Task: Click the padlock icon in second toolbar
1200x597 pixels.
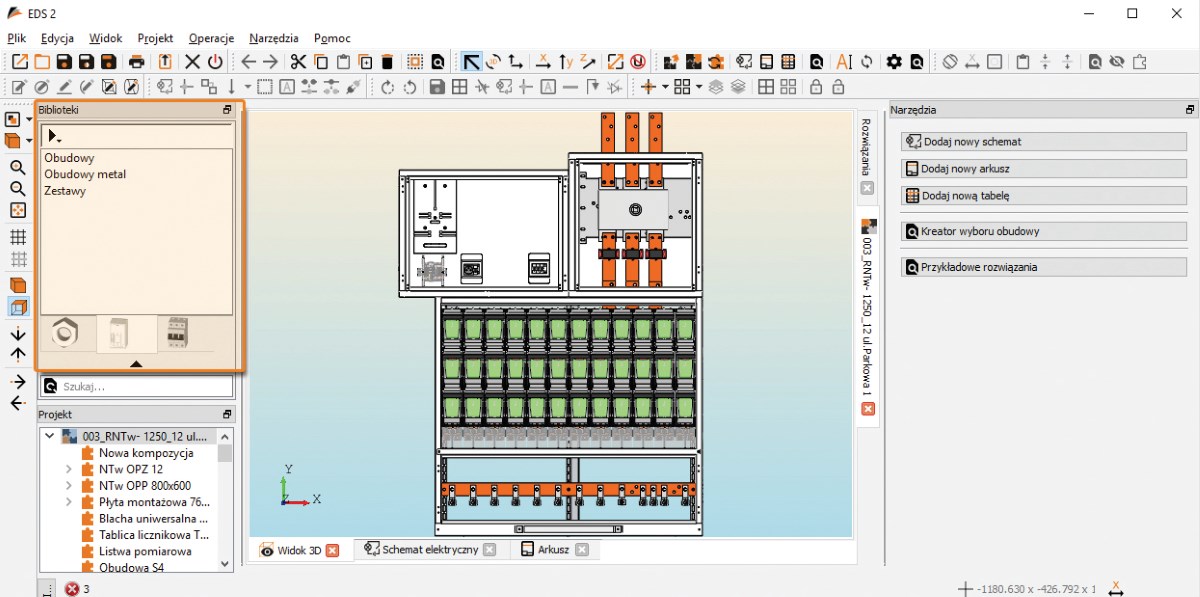Action: coord(816,87)
